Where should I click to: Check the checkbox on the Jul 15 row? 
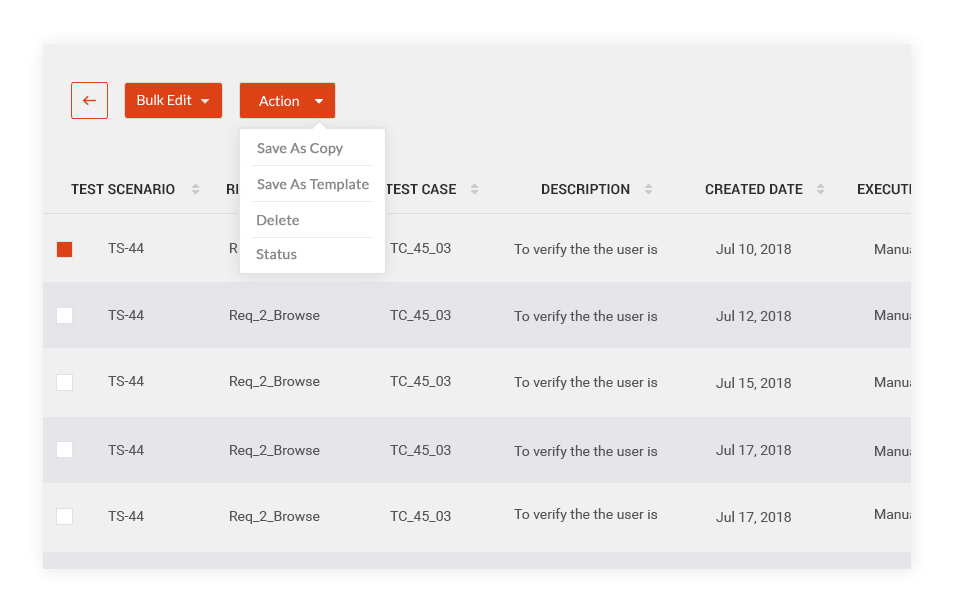(x=64, y=381)
